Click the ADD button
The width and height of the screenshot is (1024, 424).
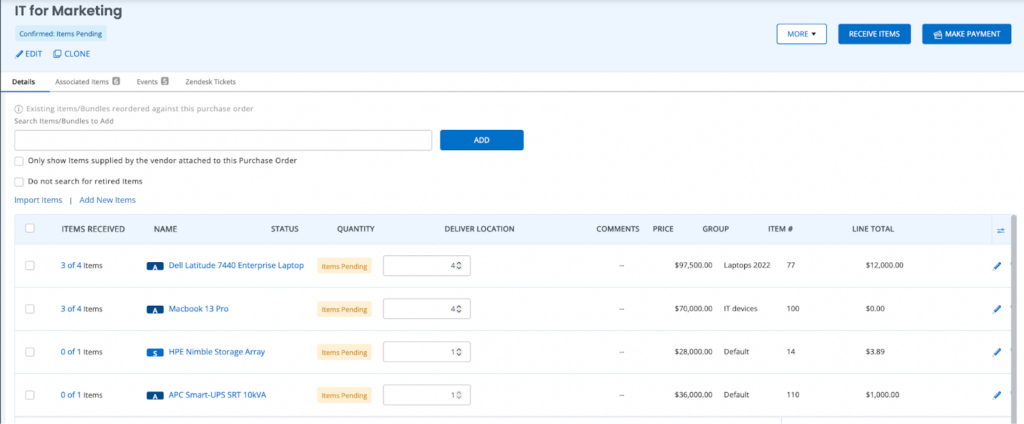coord(481,140)
